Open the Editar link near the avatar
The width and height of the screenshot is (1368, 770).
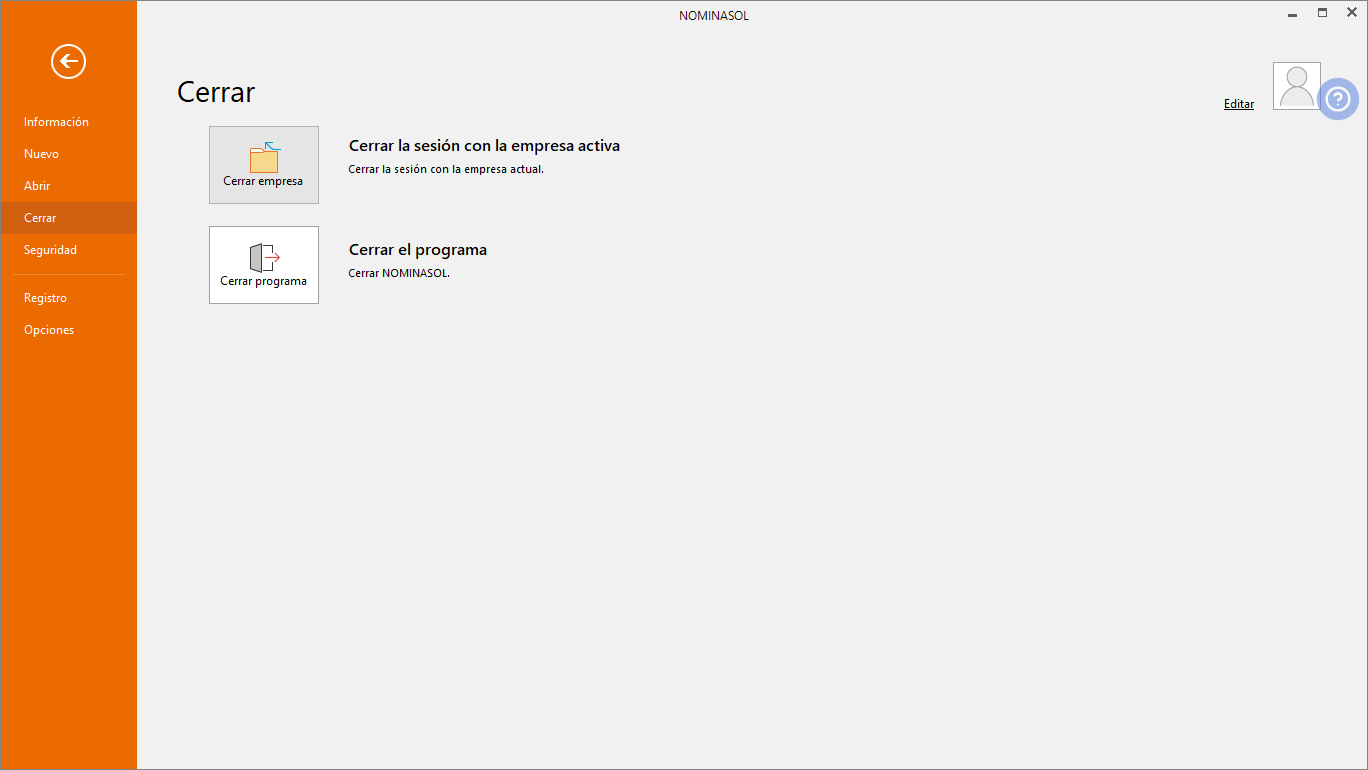pos(1239,104)
